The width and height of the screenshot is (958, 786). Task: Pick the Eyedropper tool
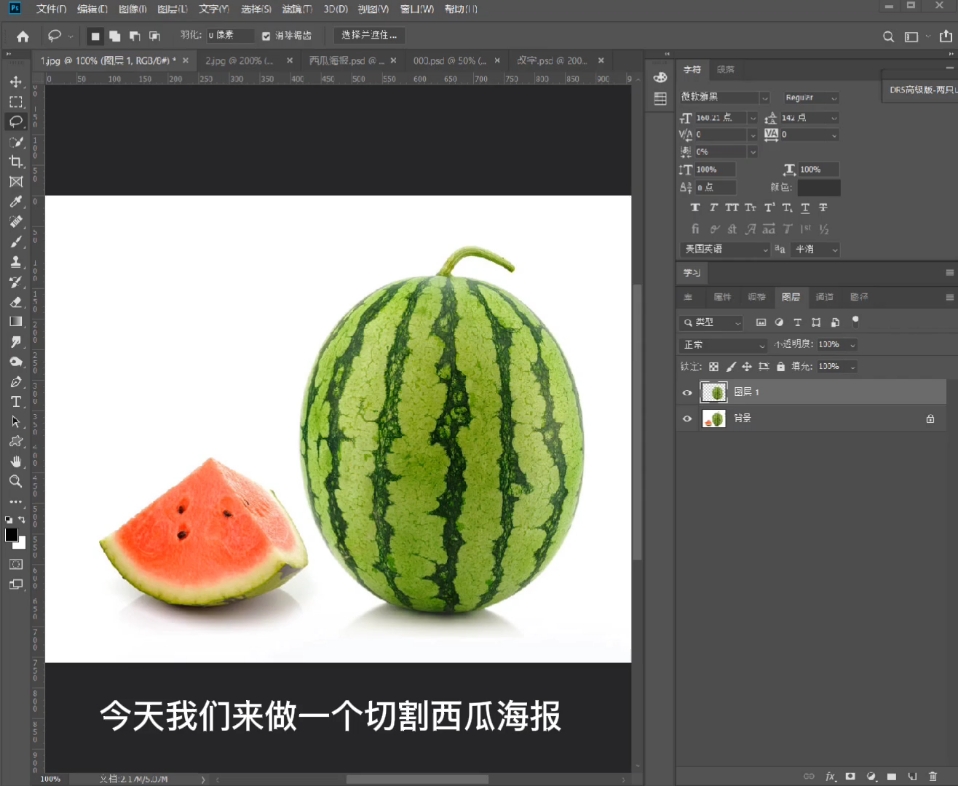tap(14, 201)
